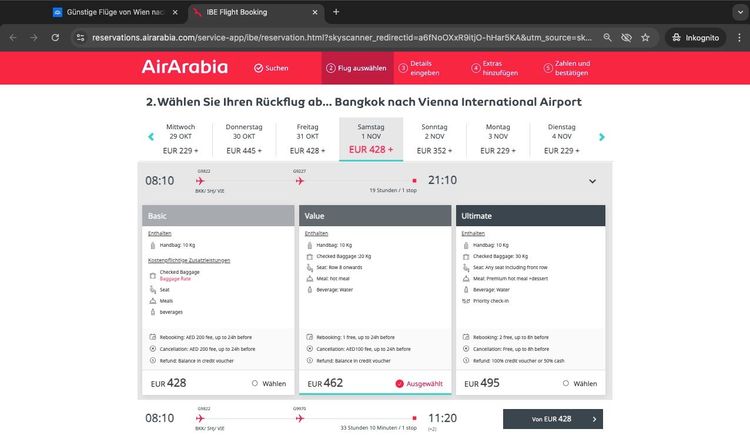
Task: Choose the Sonntag 2 Nov date tab
Action: tap(434, 139)
